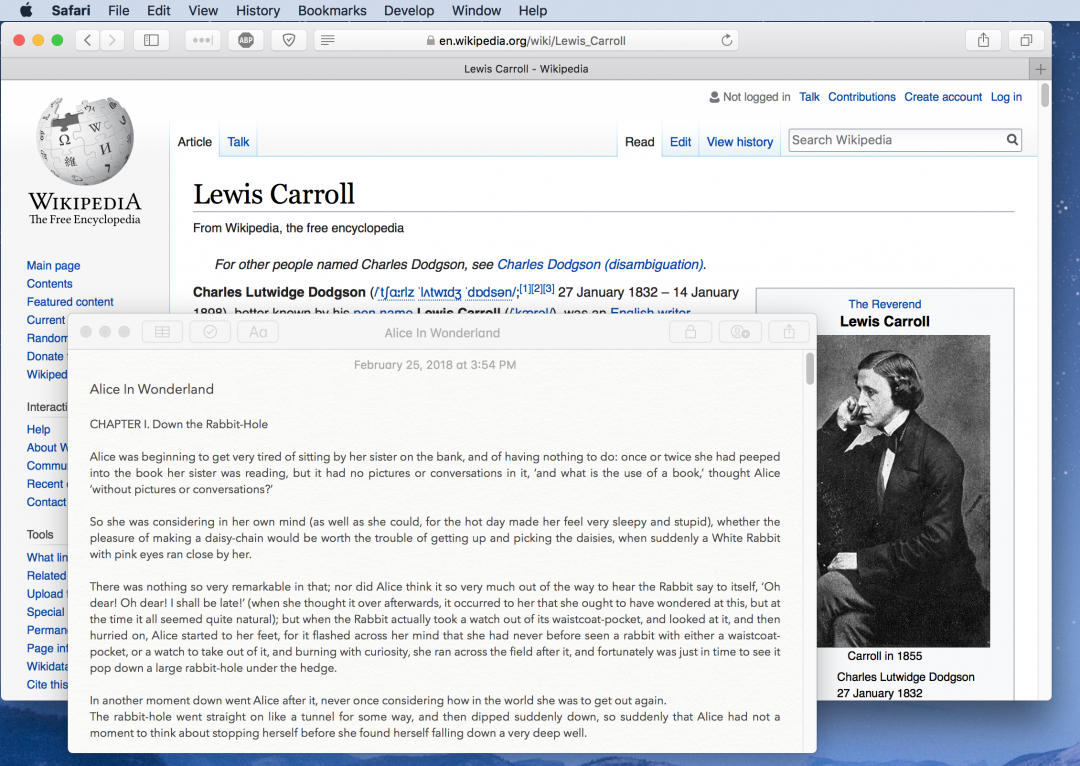1080x766 pixels.
Task: Click the Lewis Carroll portrait photo
Action: coord(903,490)
